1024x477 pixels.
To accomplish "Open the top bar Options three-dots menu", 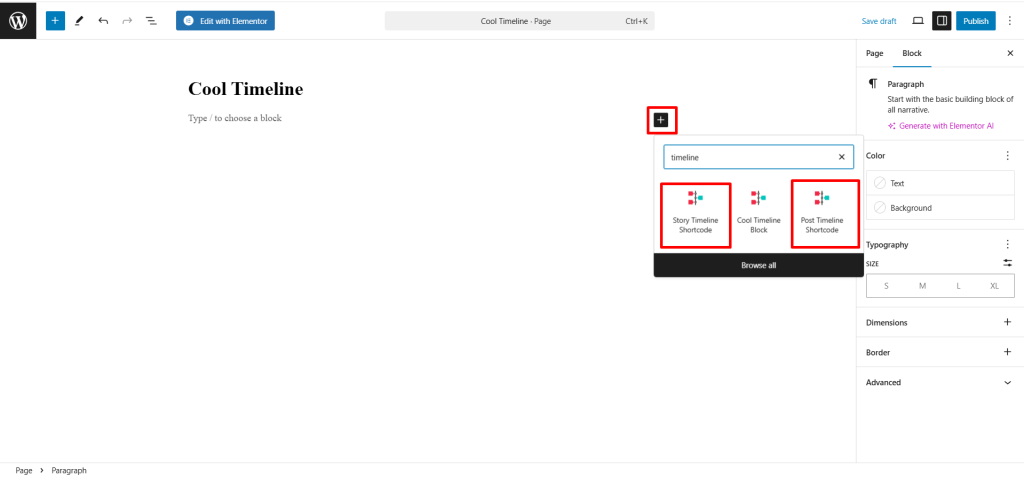I will (x=1010, y=21).
